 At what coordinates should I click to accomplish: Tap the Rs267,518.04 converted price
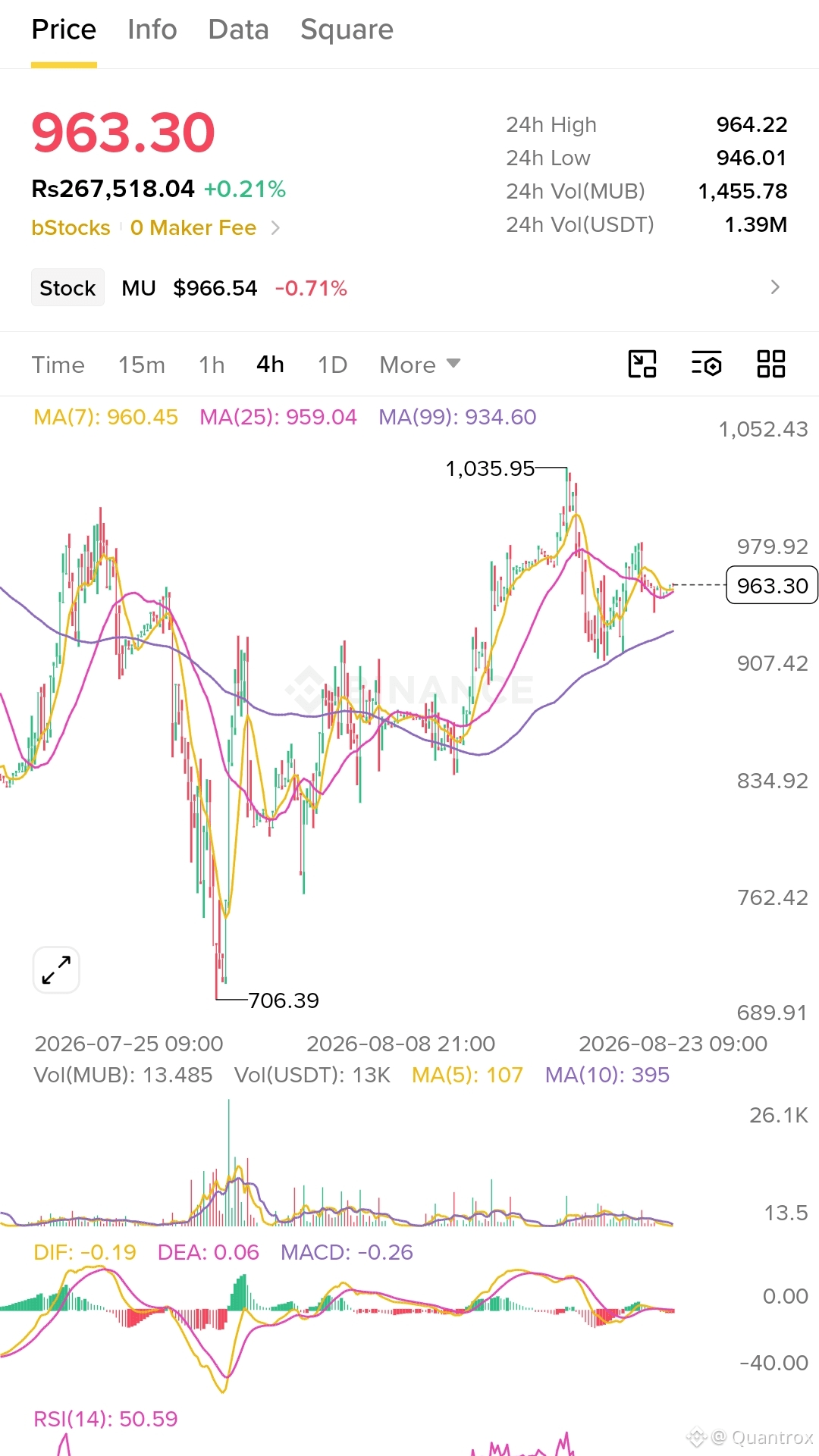coord(113,189)
